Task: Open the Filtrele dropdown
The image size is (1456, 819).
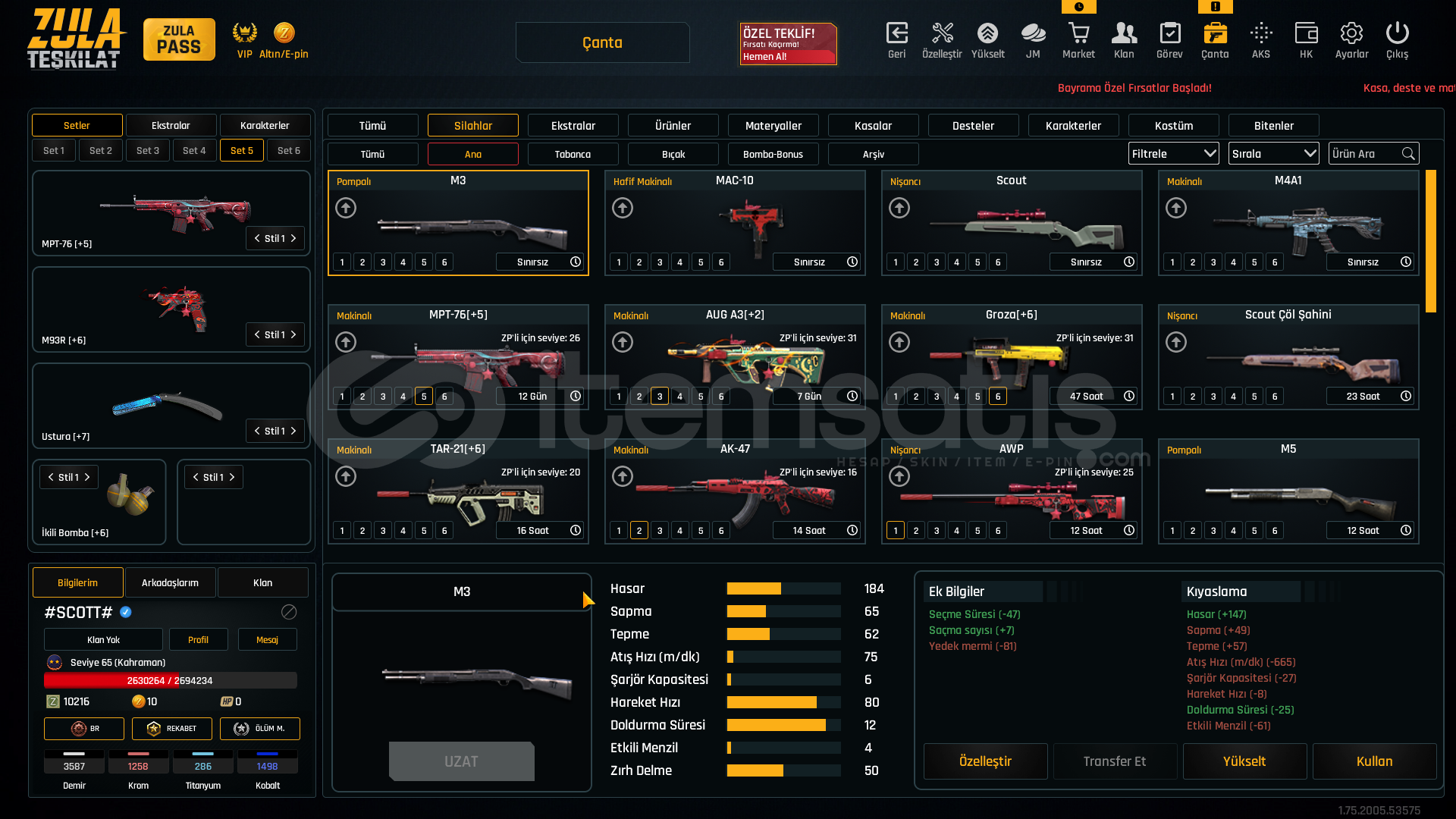Action: [x=1174, y=154]
